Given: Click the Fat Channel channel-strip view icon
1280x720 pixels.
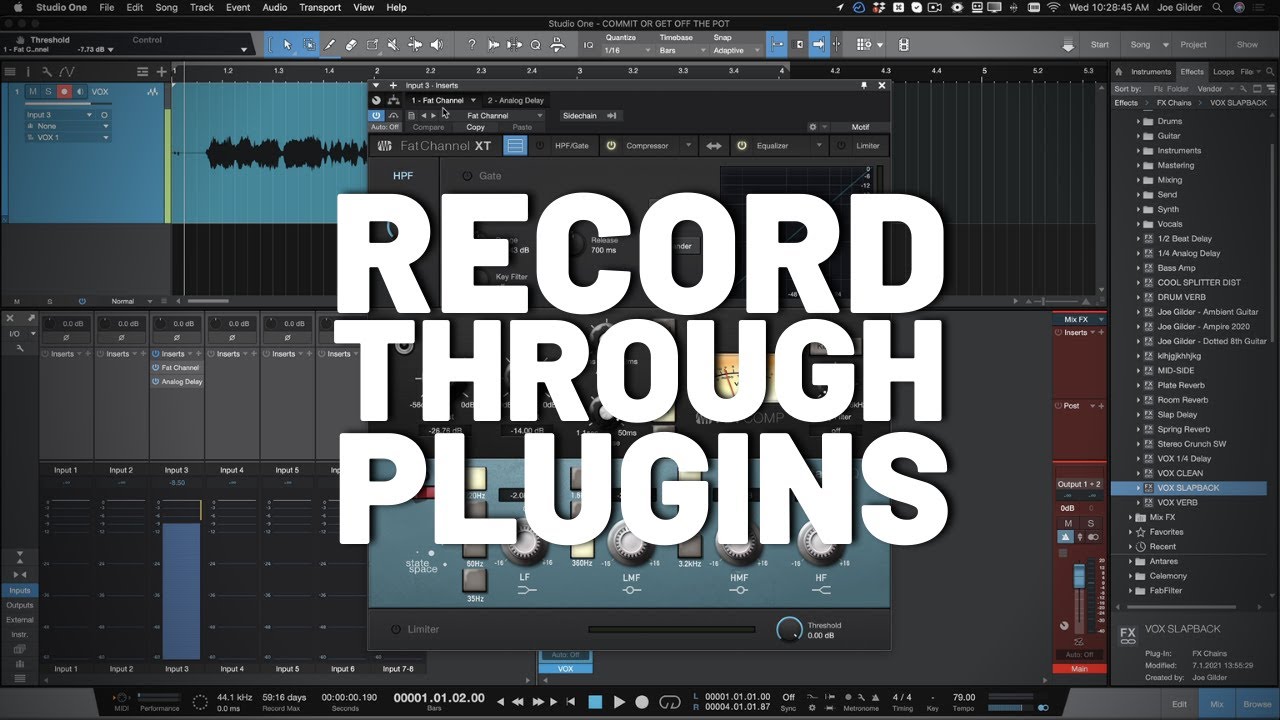Looking at the screenshot, I should pyautogui.click(x=514, y=146).
